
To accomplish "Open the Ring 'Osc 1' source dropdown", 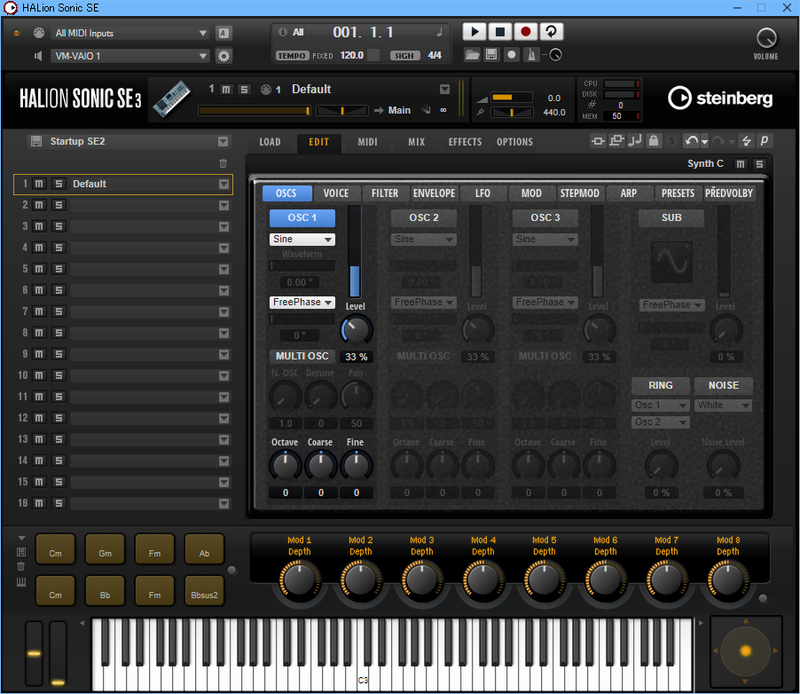I will [661, 405].
